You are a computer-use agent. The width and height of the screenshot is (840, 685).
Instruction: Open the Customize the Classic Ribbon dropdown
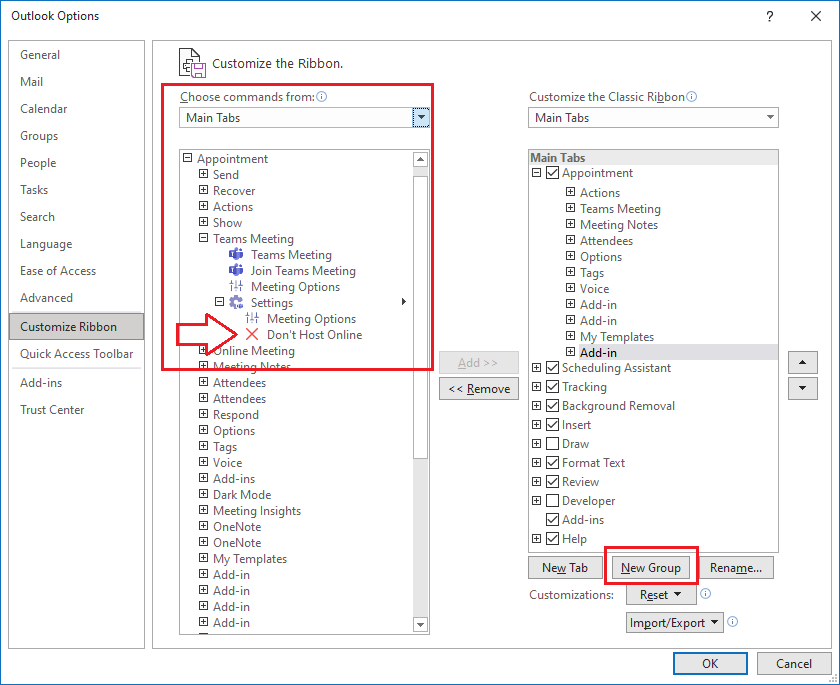[770, 117]
